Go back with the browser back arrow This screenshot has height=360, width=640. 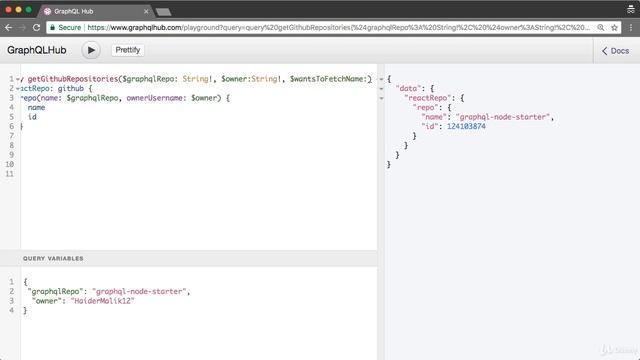click(9, 27)
